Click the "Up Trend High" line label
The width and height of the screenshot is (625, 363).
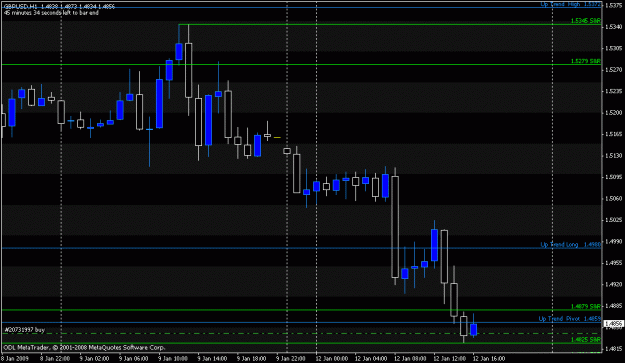570,4
